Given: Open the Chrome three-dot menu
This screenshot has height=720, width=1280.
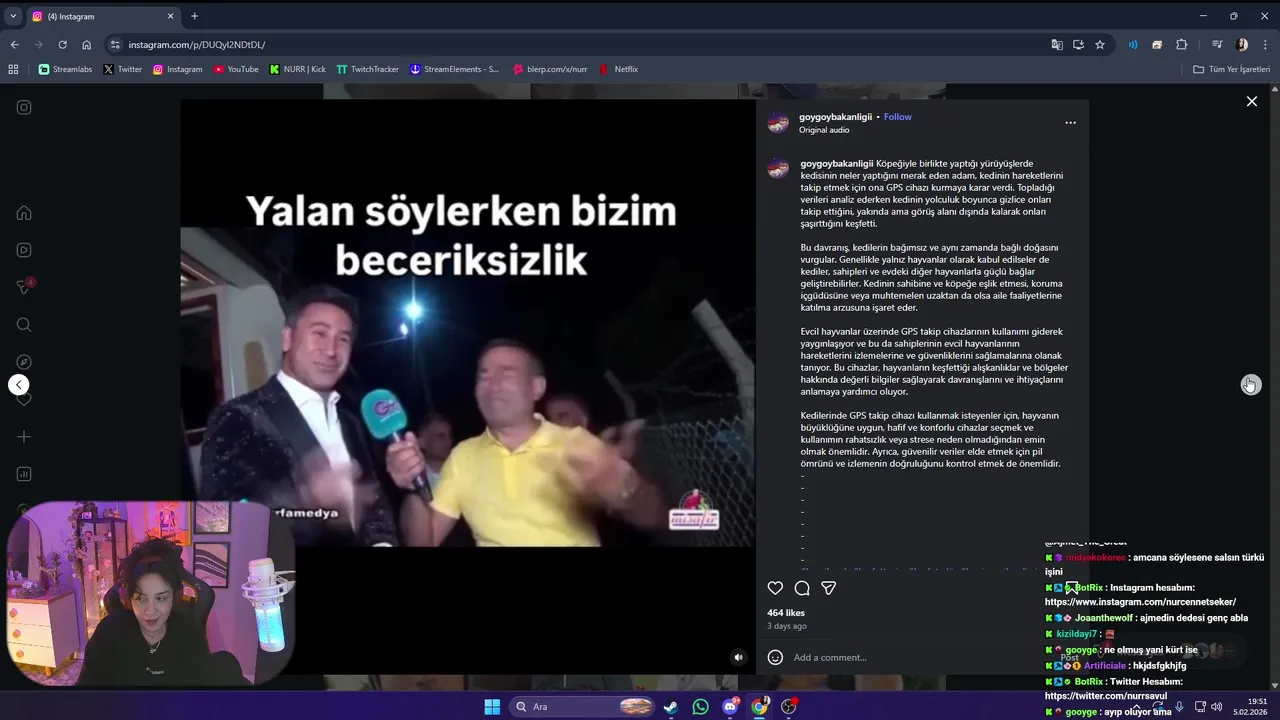Looking at the screenshot, I should pos(1266,44).
